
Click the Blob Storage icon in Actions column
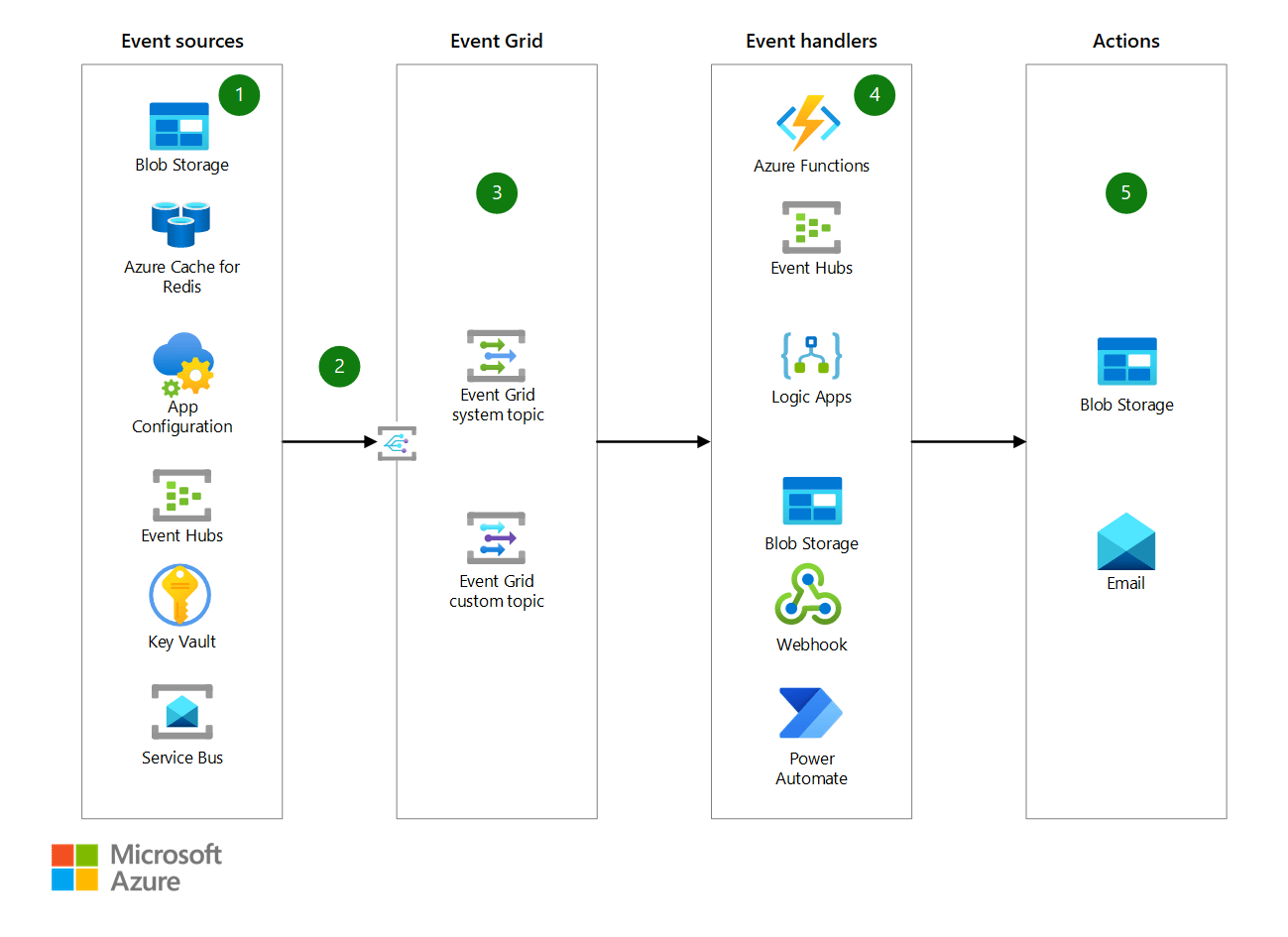tap(1125, 362)
